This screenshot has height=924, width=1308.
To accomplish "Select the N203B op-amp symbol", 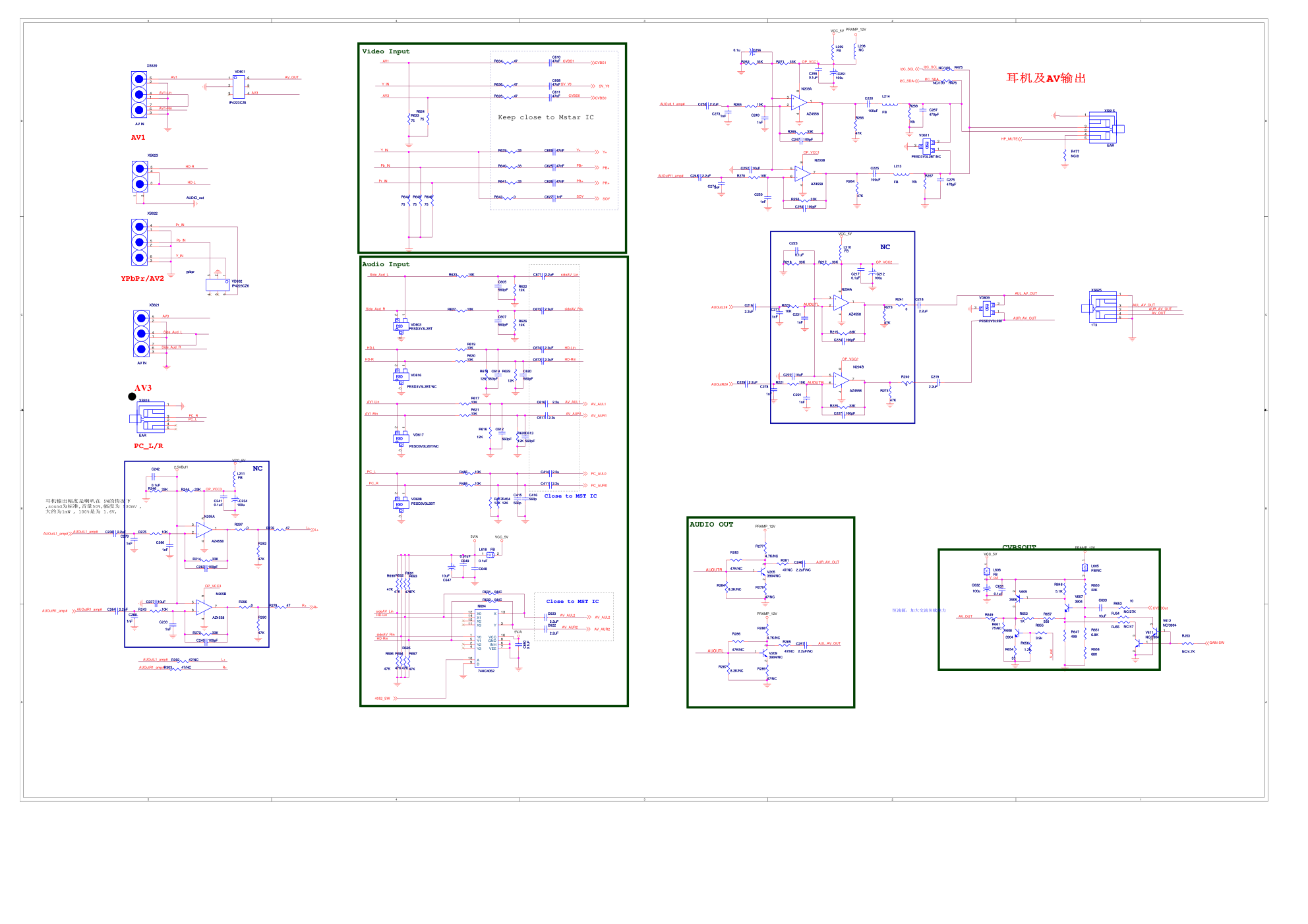I will click(802, 173).
